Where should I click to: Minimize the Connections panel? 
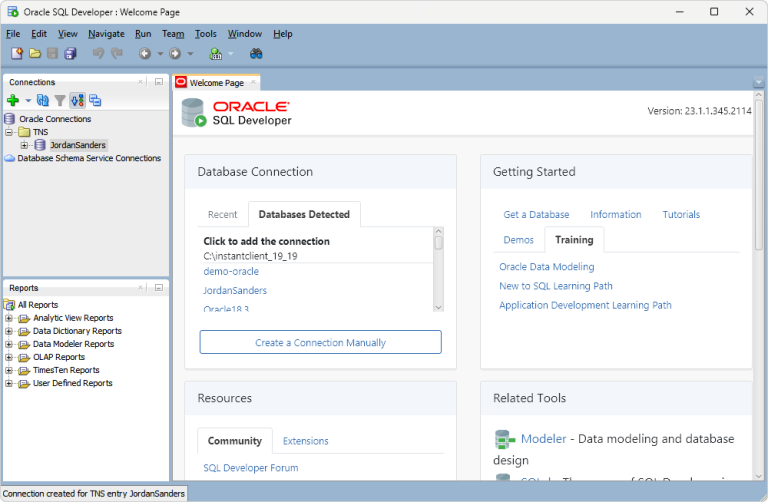pyautogui.click(x=158, y=82)
